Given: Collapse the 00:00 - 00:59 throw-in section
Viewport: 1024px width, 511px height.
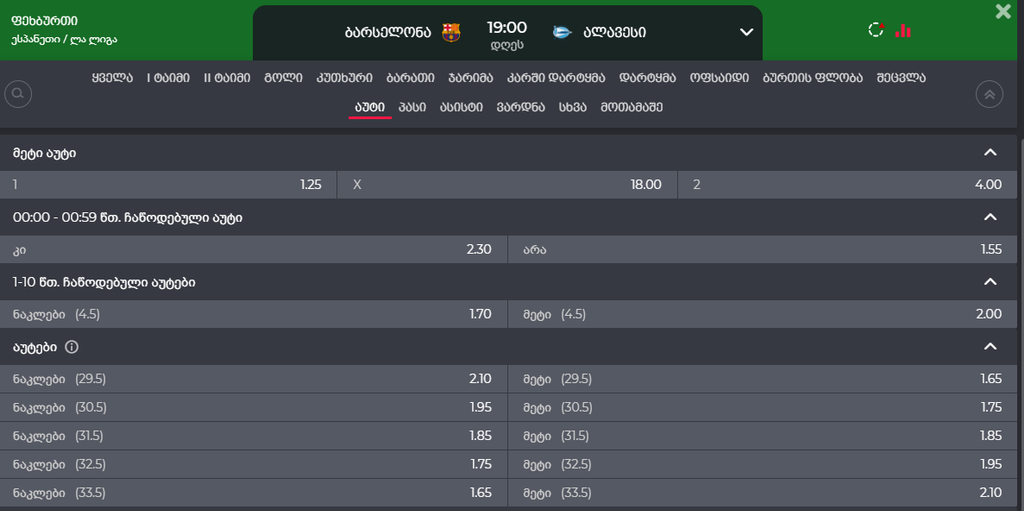Looking at the screenshot, I should pos(990,217).
